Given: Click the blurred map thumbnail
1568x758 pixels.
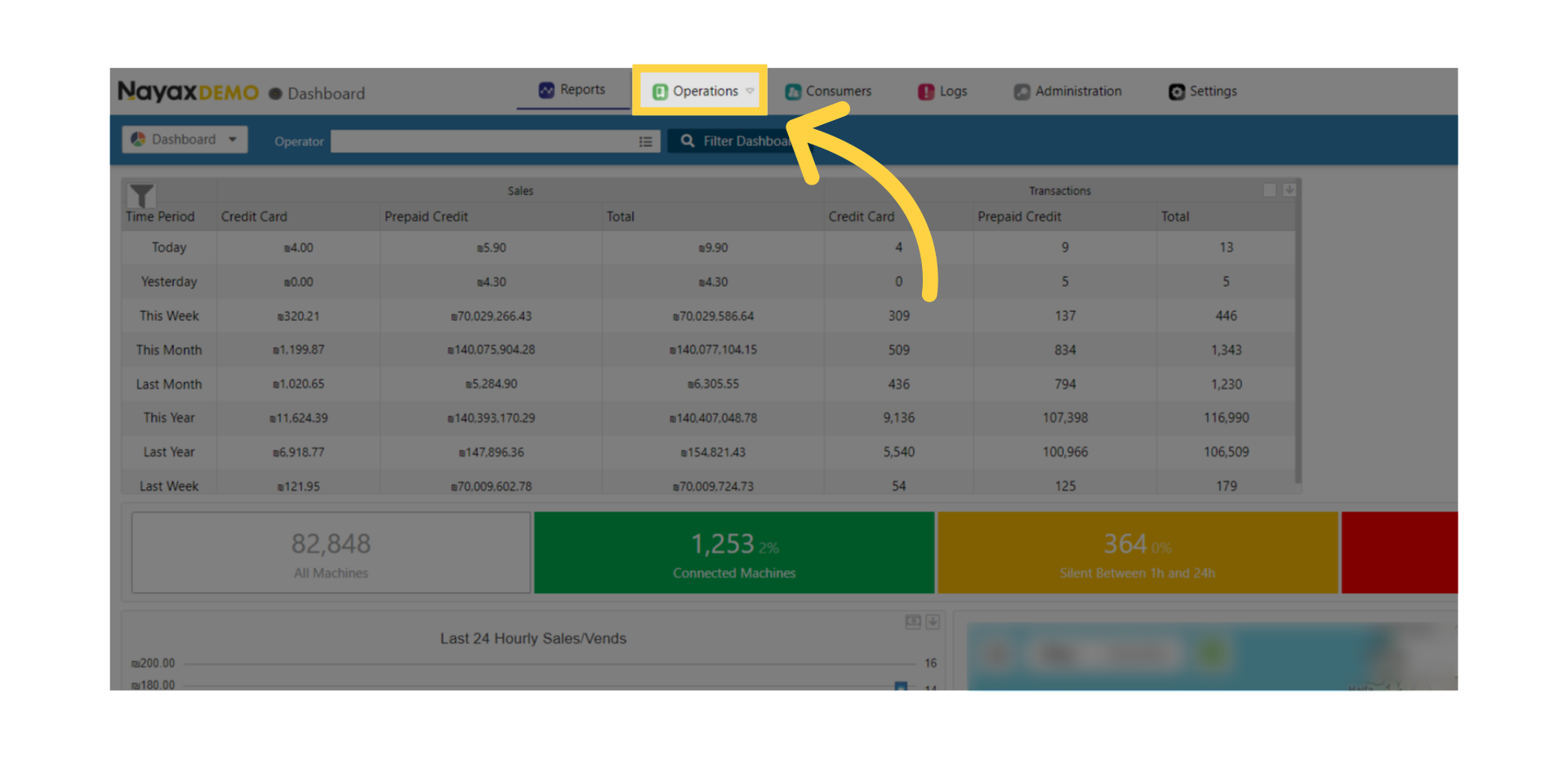Looking at the screenshot, I should point(1212,657).
